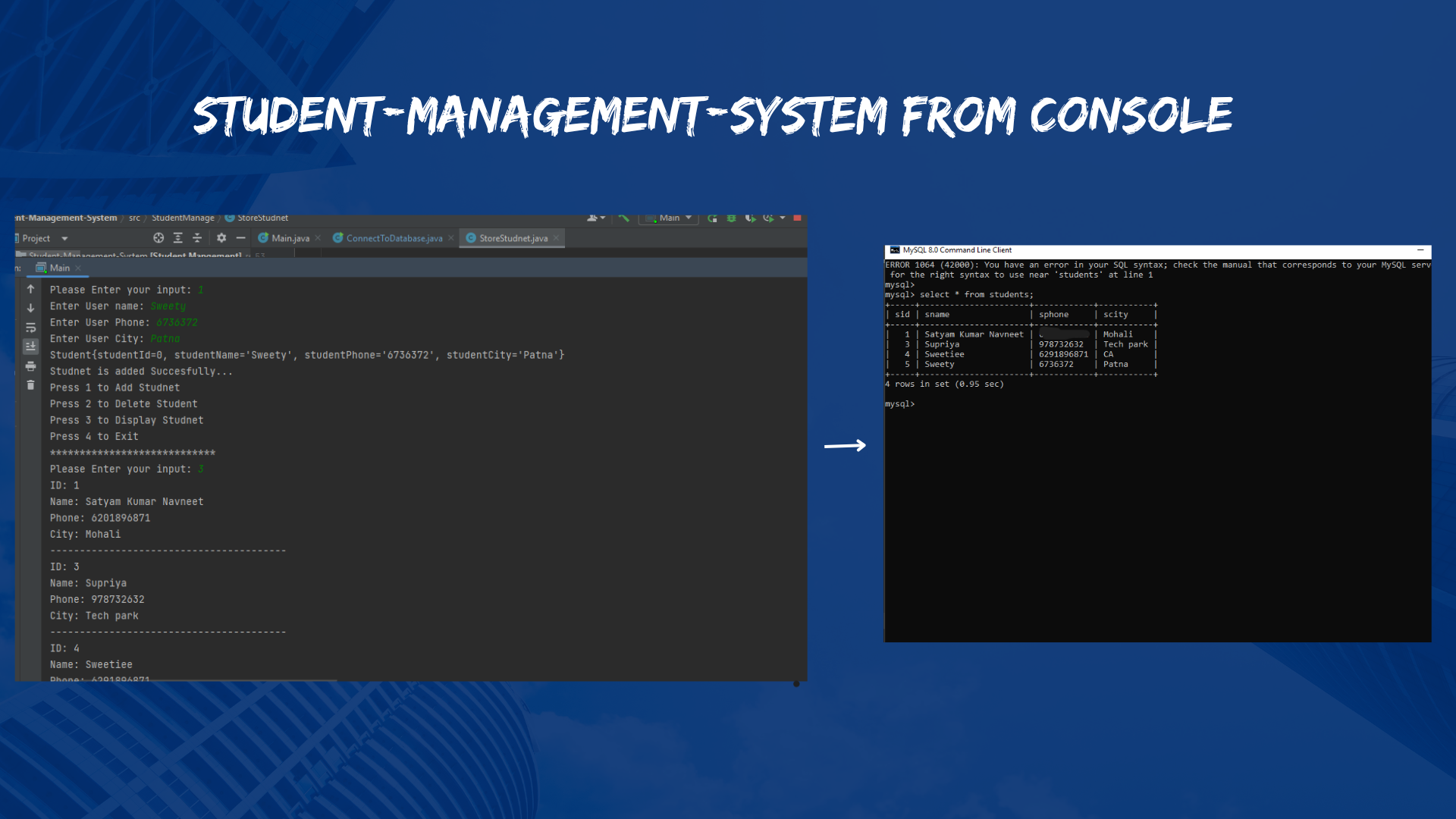Click the Run with Coverage icon
This screenshot has width=1456, height=819.
750,218
